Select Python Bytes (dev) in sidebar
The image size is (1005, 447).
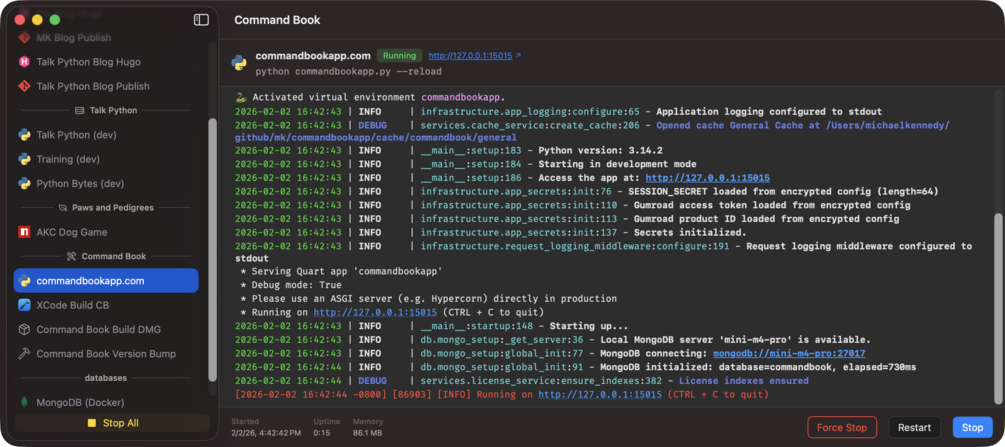[80, 184]
